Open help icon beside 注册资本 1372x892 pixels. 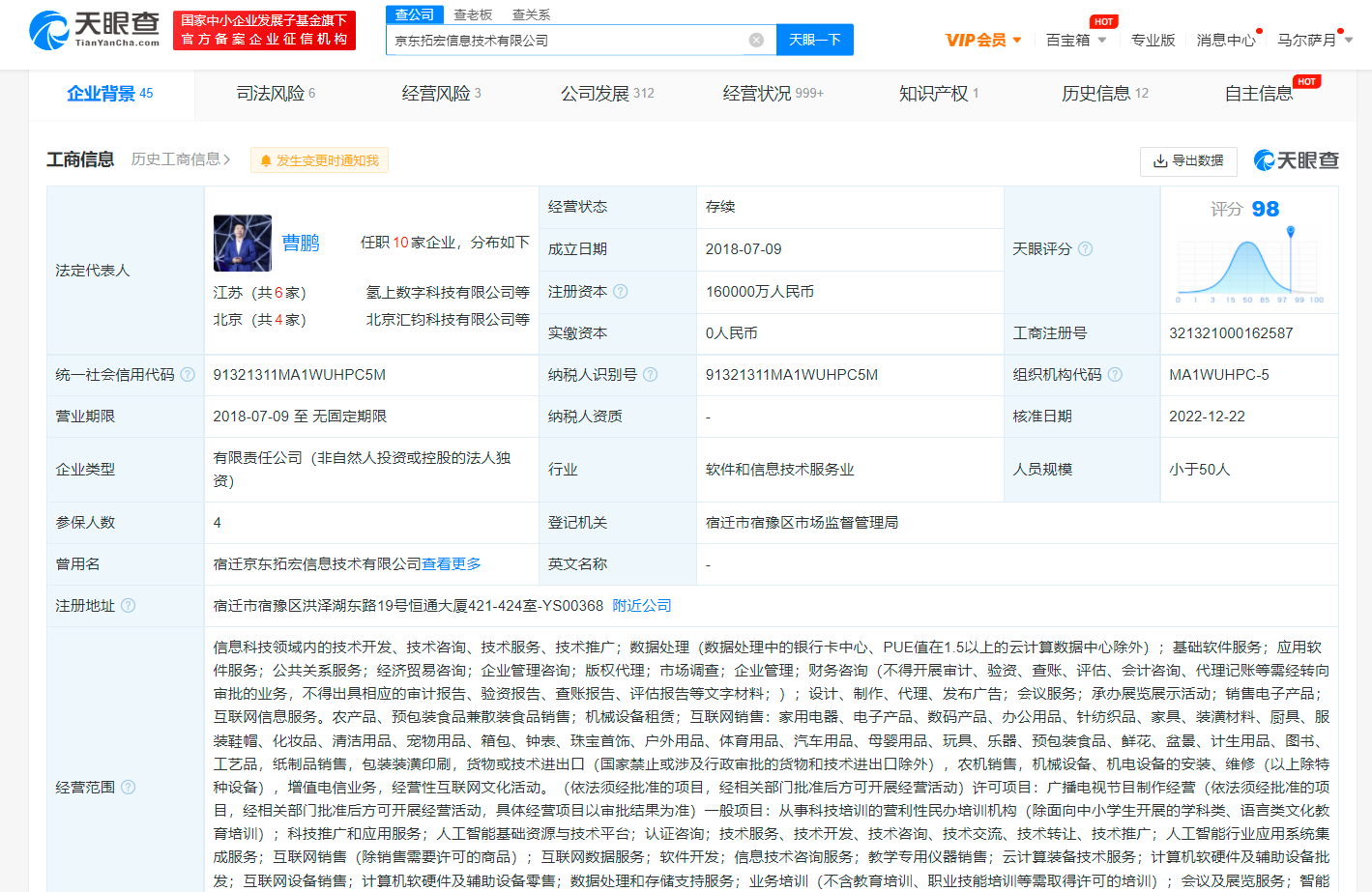(x=621, y=291)
